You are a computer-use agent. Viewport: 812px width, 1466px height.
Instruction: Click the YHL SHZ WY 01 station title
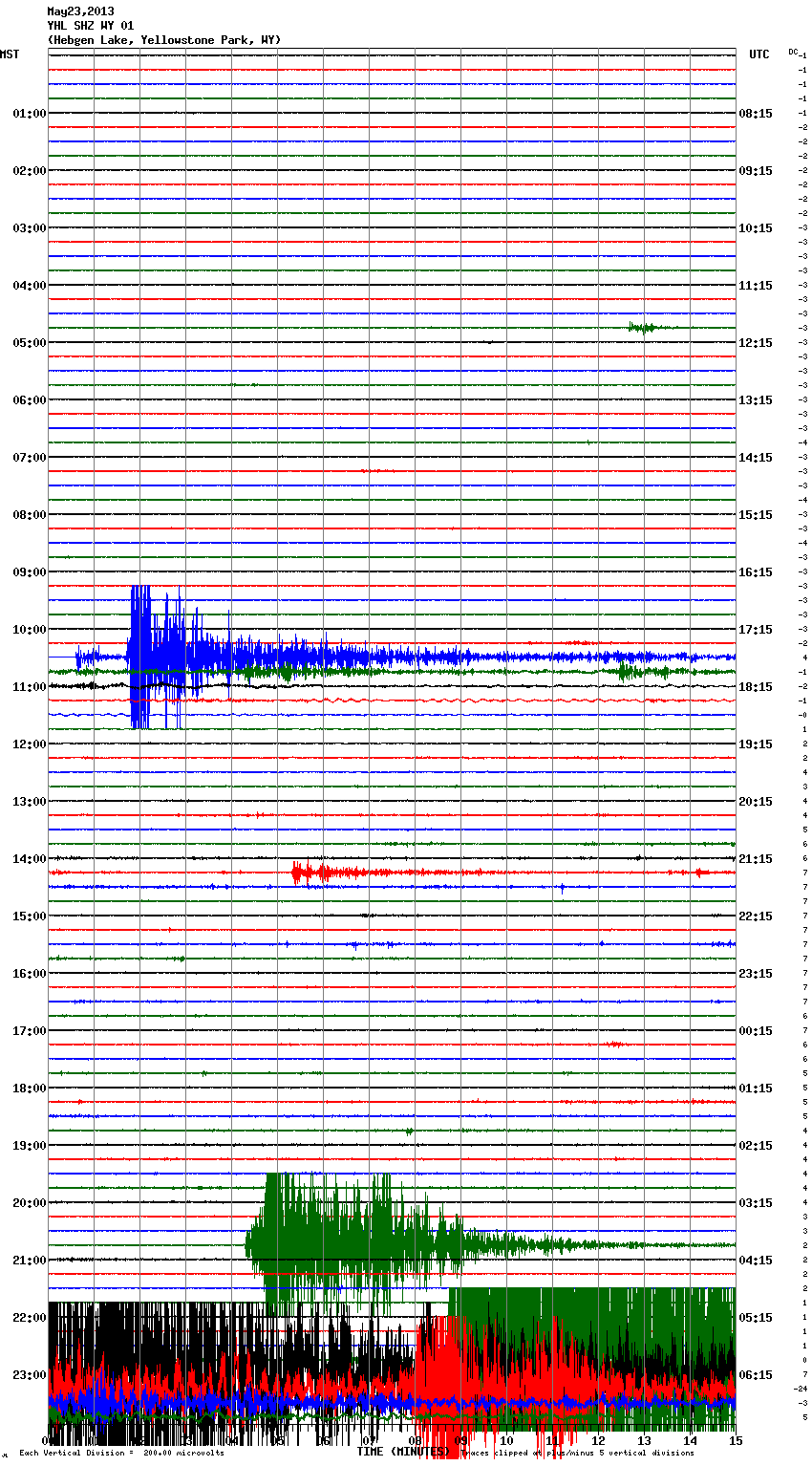[x=91, y=26]
